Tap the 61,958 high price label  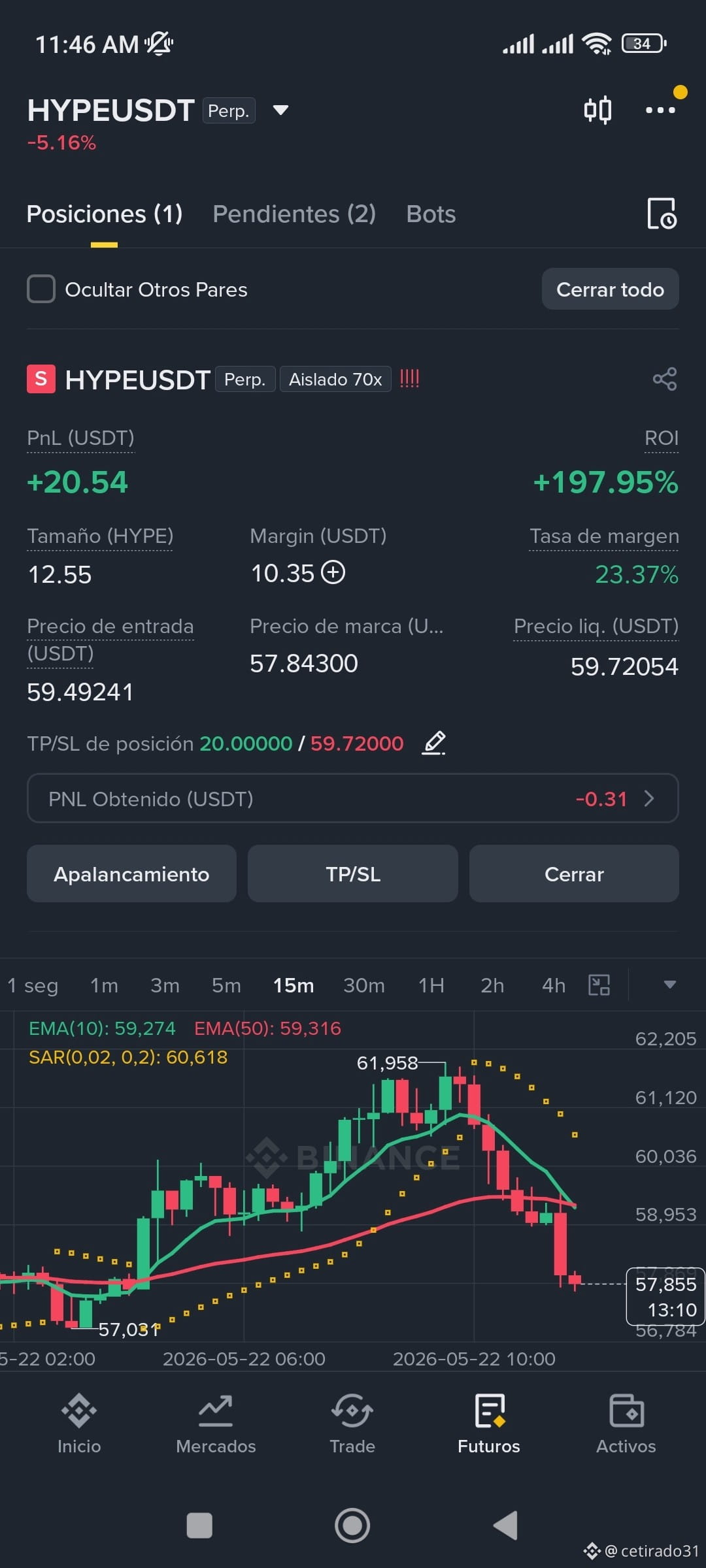[387, 1063]
